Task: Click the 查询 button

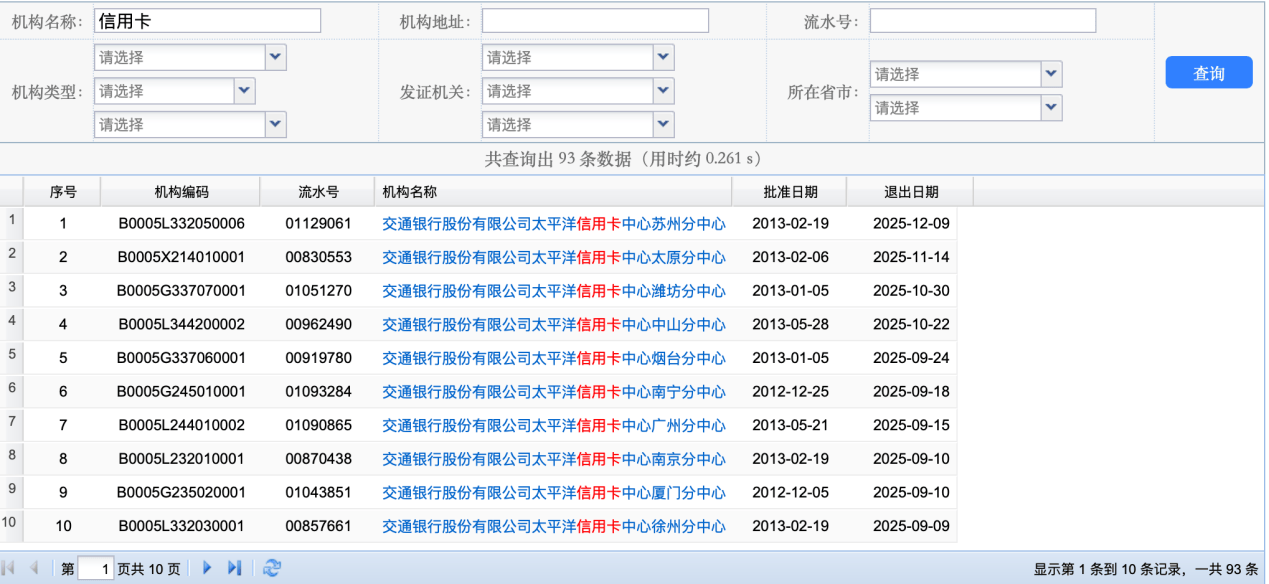Action: [x=1208, y=73]
